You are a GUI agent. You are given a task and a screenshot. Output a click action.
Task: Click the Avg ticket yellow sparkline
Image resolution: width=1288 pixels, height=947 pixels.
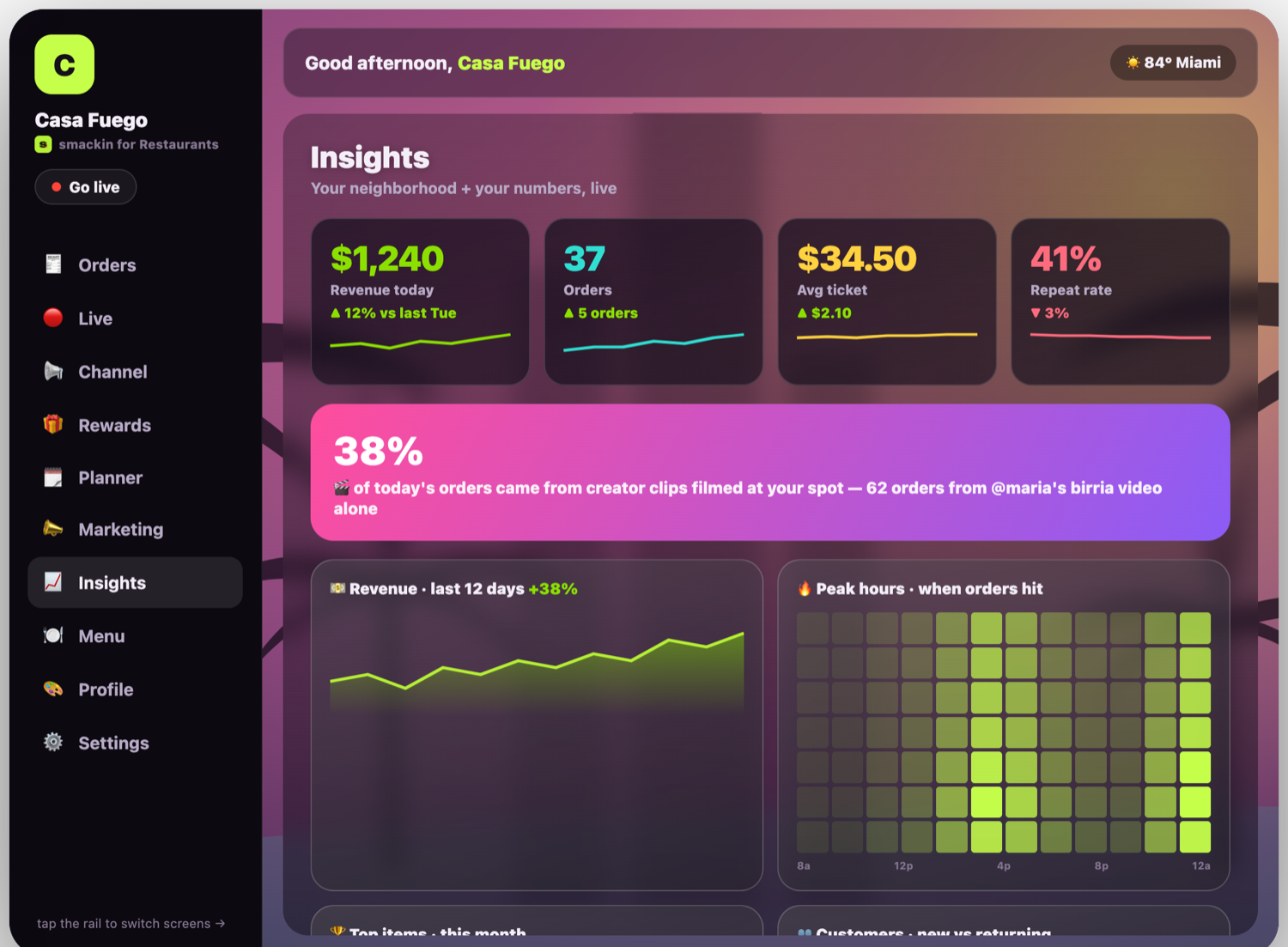coord(887,336)
